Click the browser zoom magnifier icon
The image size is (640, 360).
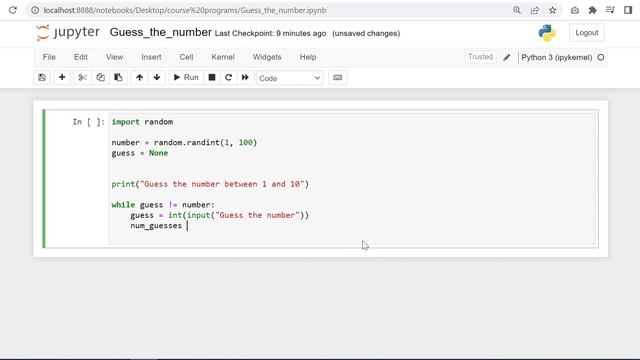coord(517,10)
